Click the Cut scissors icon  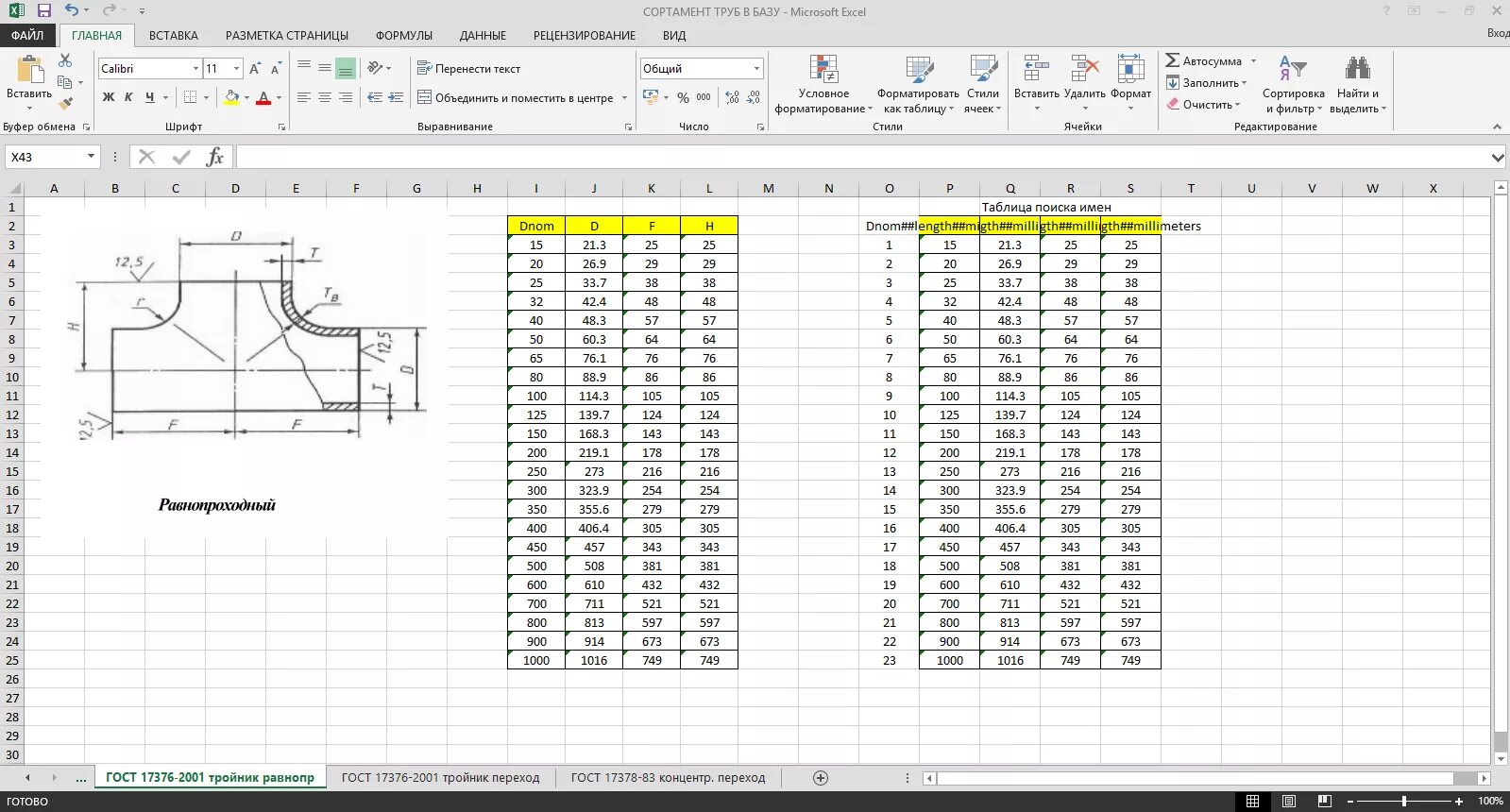(65, 60)
